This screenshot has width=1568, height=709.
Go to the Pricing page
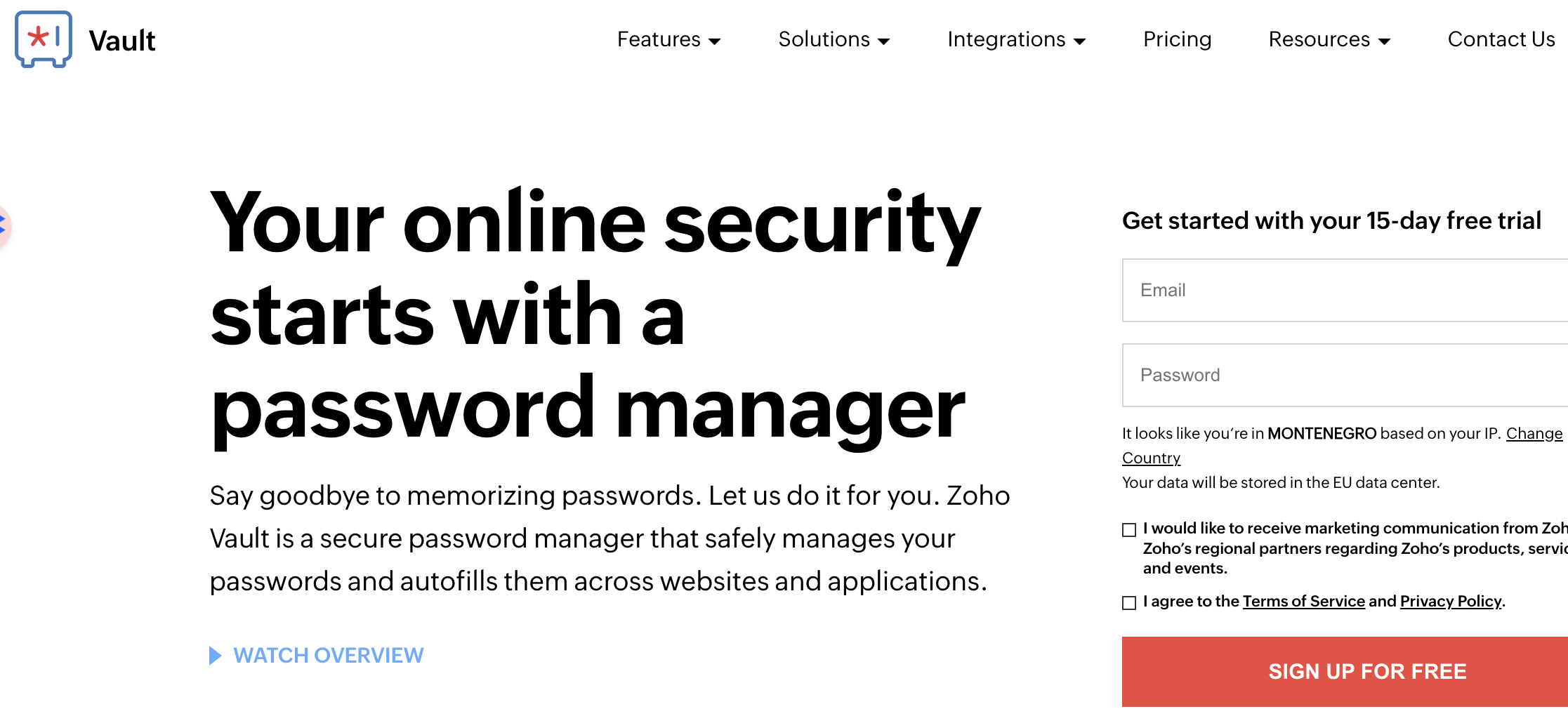1177,39
